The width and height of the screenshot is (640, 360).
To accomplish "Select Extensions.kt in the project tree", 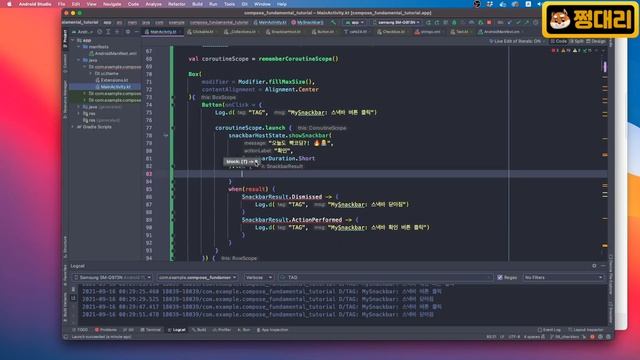I will click(x=112, y=80).
